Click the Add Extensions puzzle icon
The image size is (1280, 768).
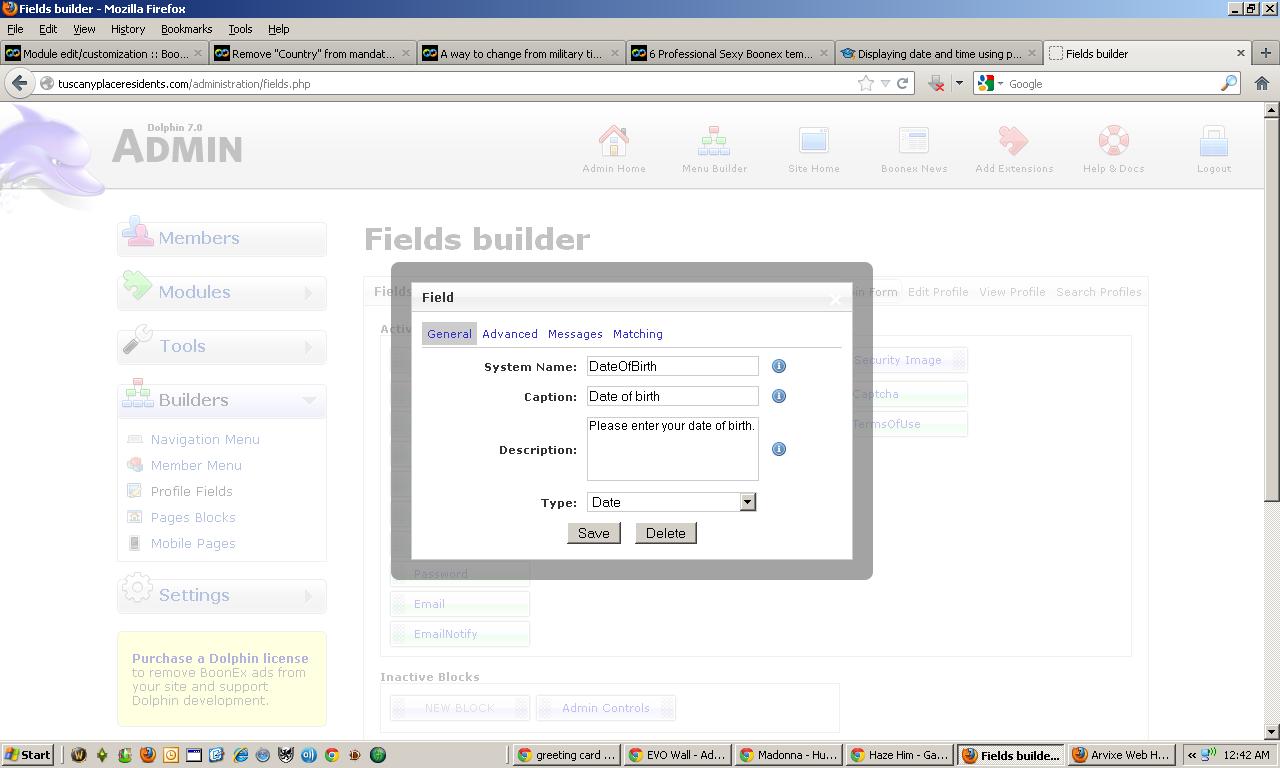click(1013, 142)
